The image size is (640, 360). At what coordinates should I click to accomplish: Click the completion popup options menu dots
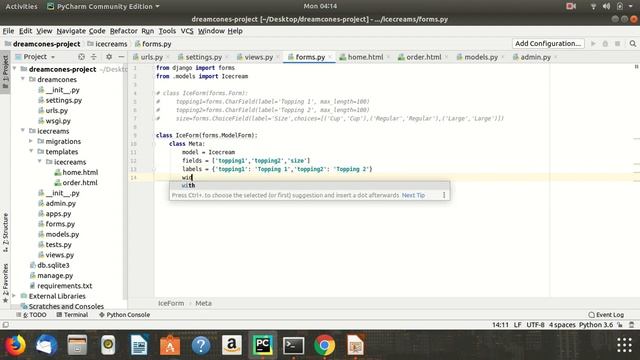tap(444, 196)
